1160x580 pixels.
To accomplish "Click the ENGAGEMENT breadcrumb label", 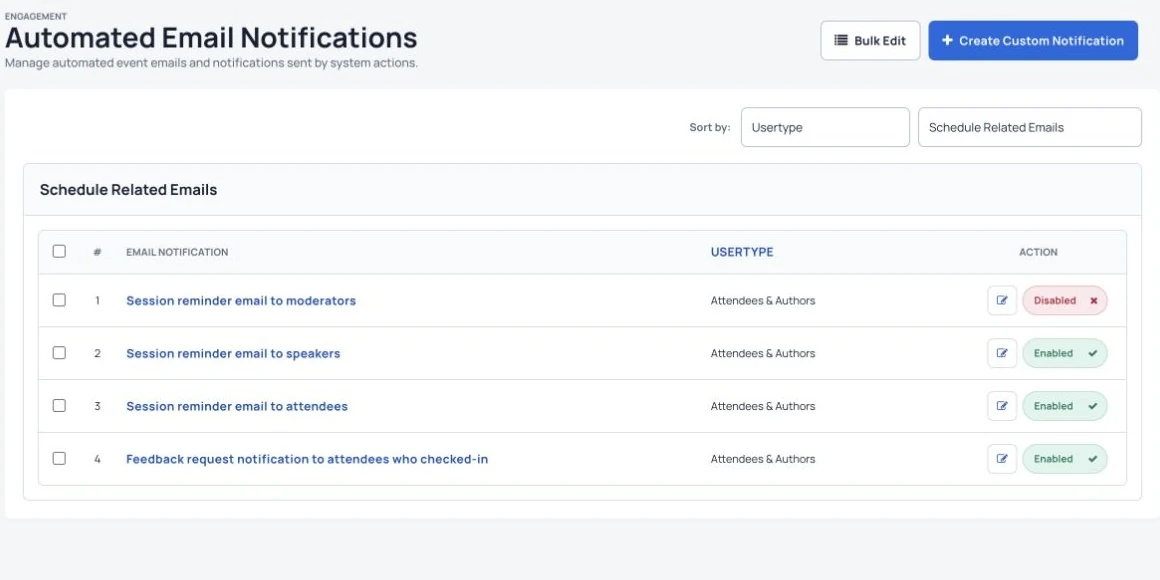I will point(36,16).
